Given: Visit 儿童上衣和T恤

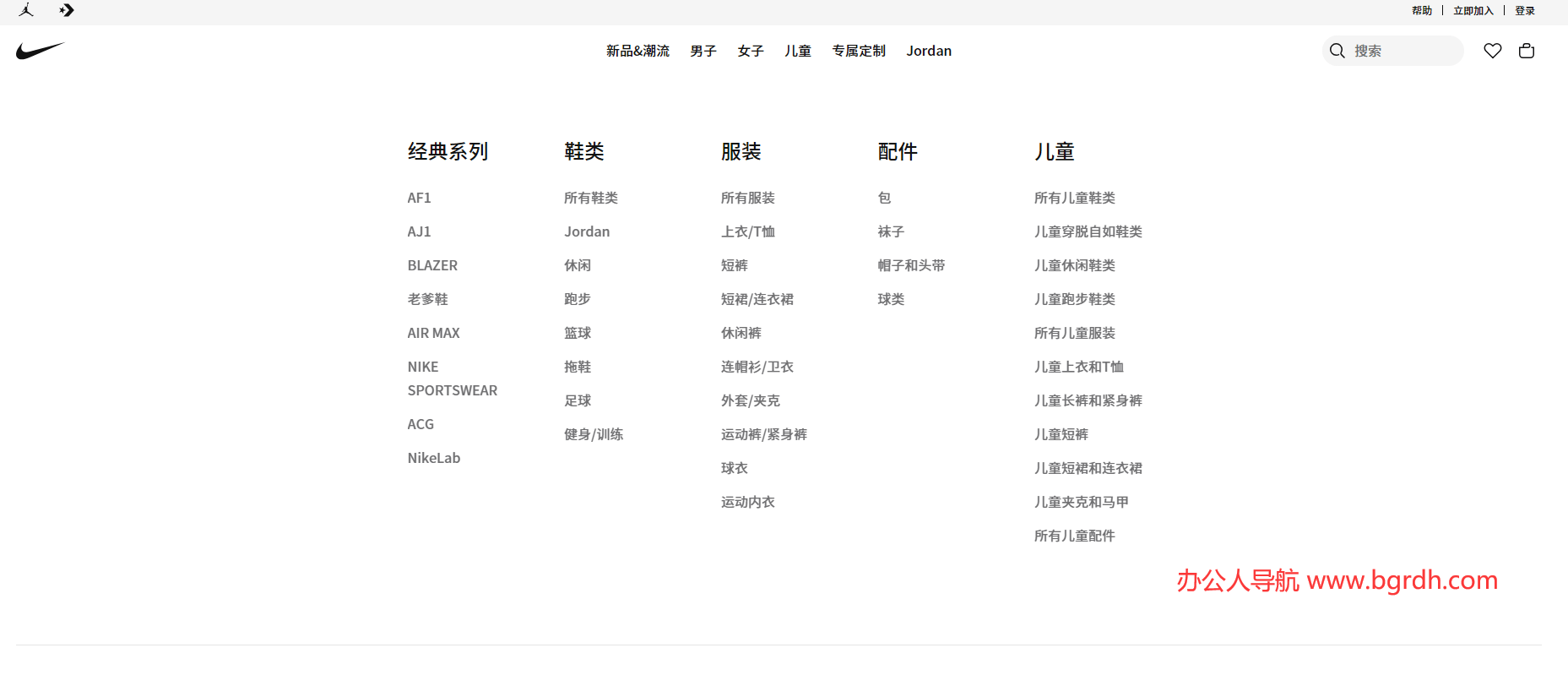Looking at the screenshot, I should click(x=1079, y=367).
